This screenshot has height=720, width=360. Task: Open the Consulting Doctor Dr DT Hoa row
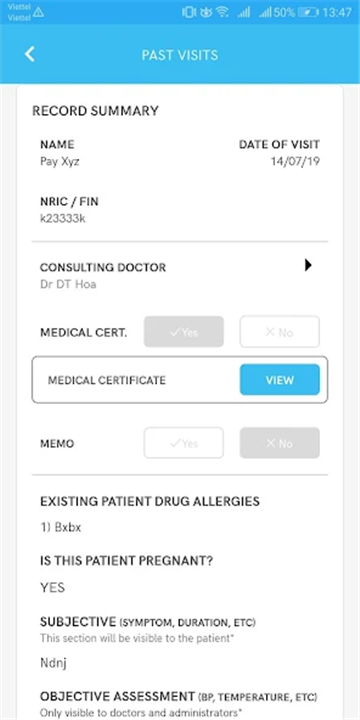(180, 275)
